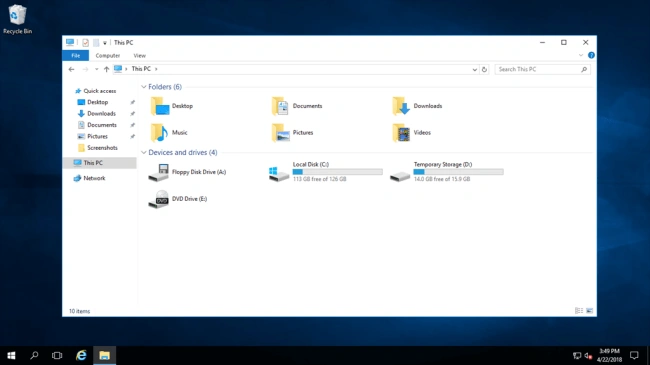The image size is (650, 365).
Task: Select the DVD Drive (E:) icon
Action: pyautogui.click(x=159, y=199)
